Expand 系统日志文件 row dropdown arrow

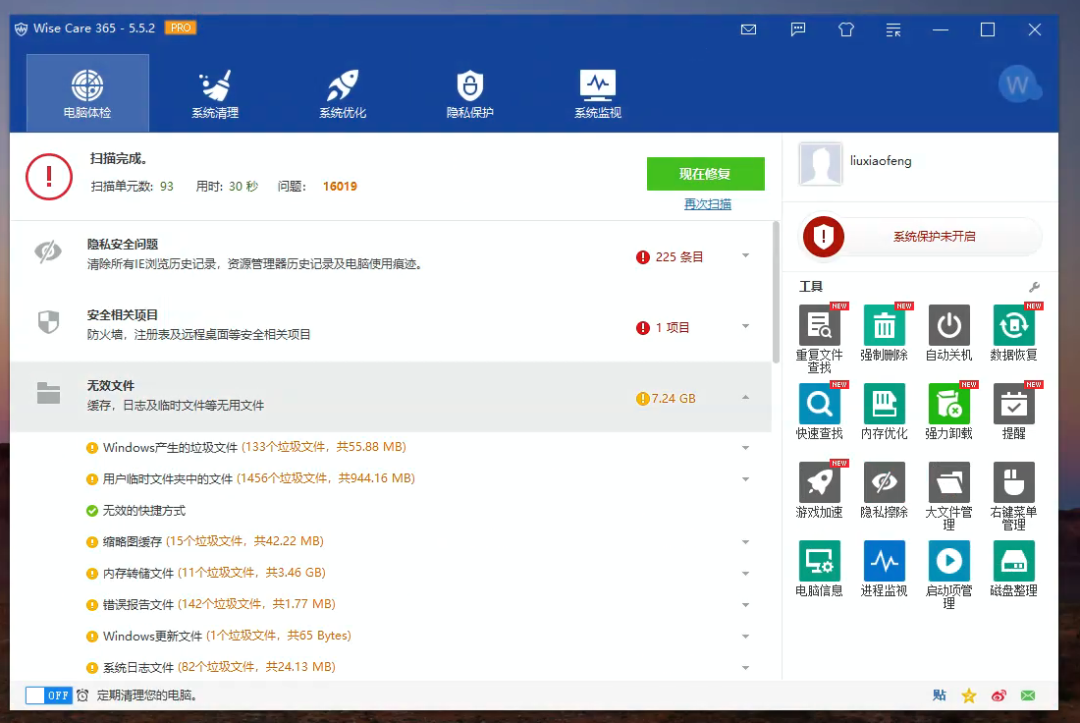click(745, 668)
